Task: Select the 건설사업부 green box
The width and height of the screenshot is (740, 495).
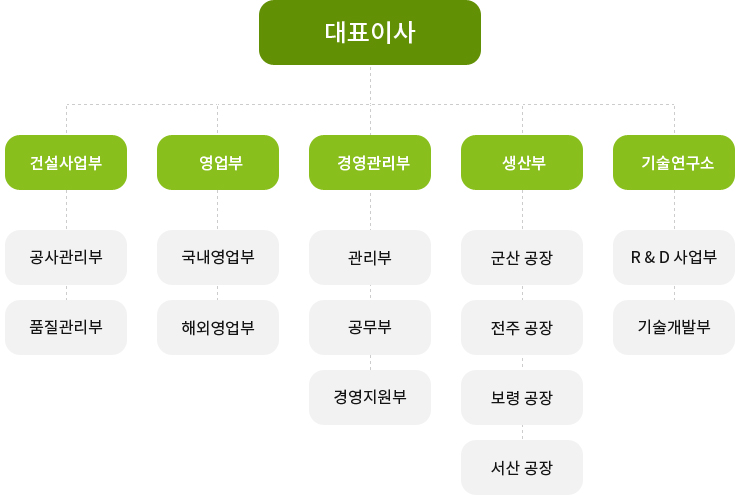Action: [x=66, y=162]
